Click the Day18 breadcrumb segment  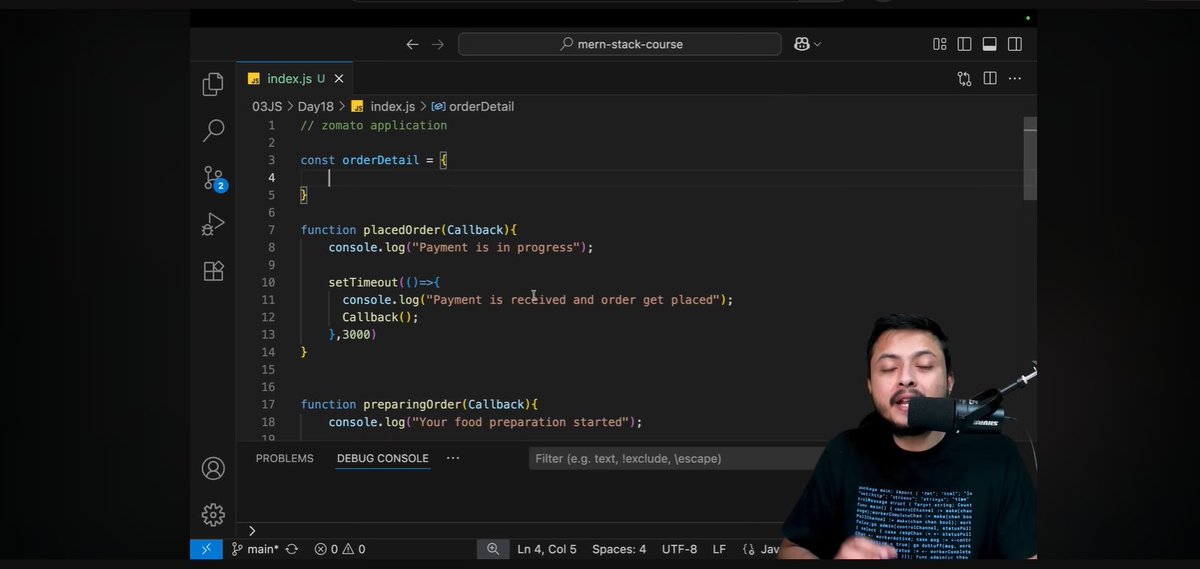pos(316,106)
